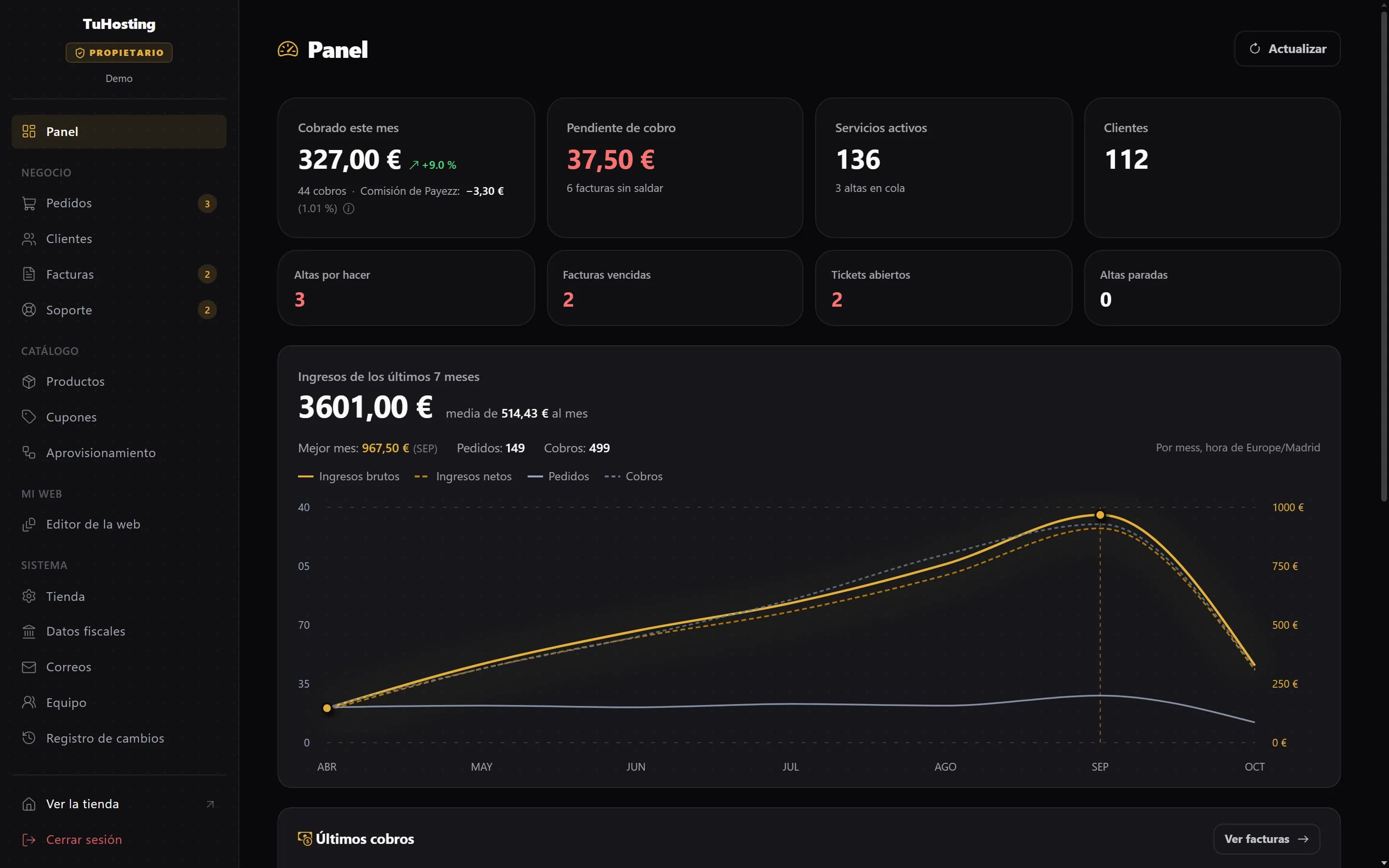Click the page vertical scrollbar
The height and width of the screenshot is (868, 1389).
pos(1384,256)
